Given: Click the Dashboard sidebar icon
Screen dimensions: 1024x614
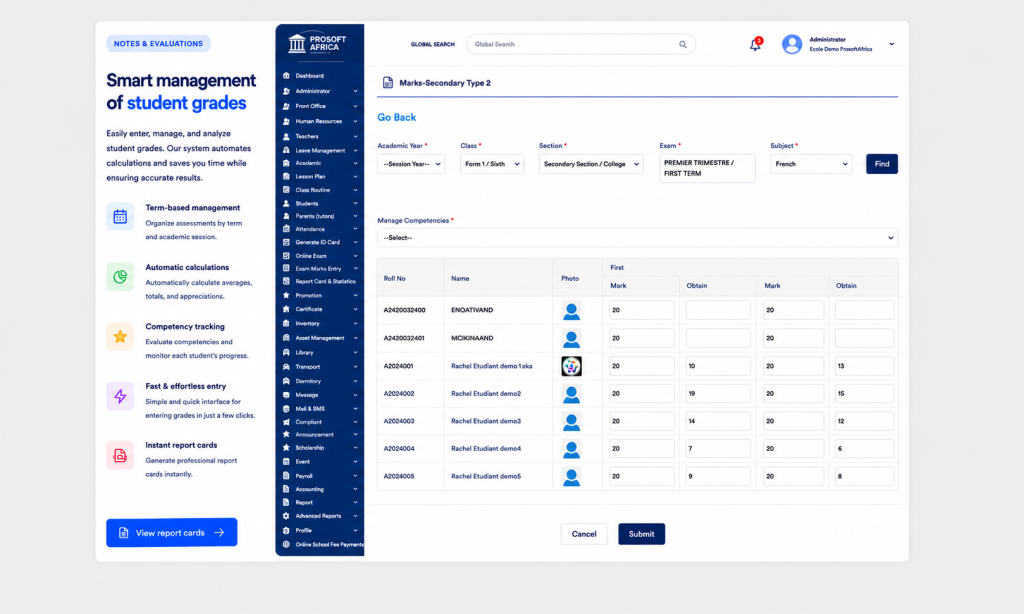Looking at the screenshot, I should click(286, 76).
